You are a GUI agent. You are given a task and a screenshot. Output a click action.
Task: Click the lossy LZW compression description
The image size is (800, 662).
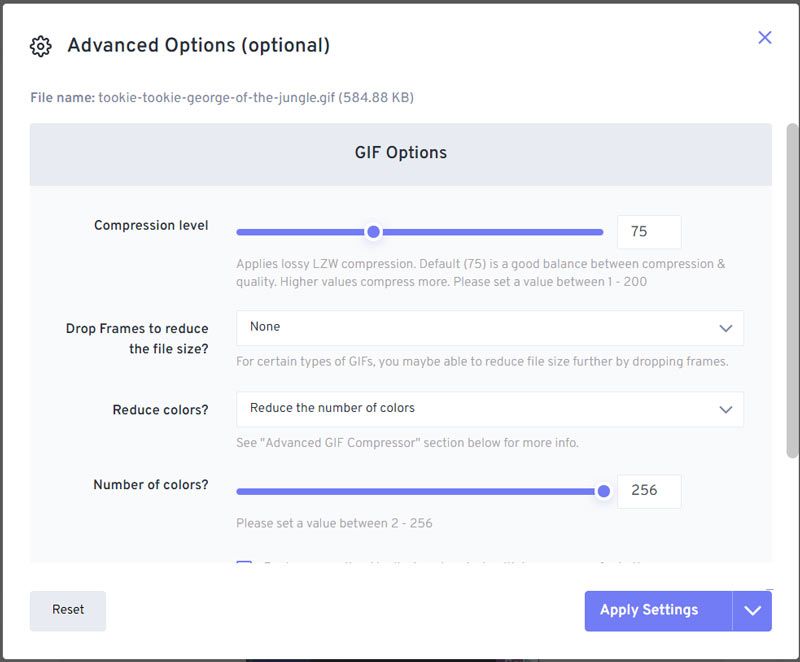tap(481, 273)
